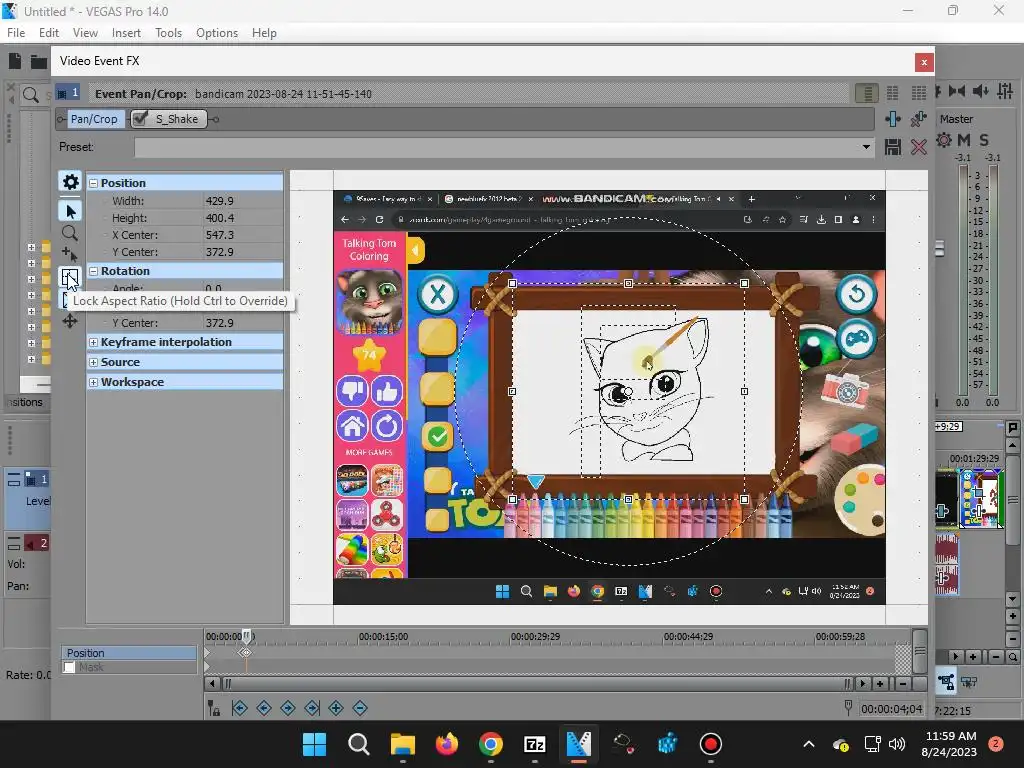Viewport: 1024px width, 768px height.
Task: Zoom out keyframe timeline with minus button
Action: (x=903, y=684)
